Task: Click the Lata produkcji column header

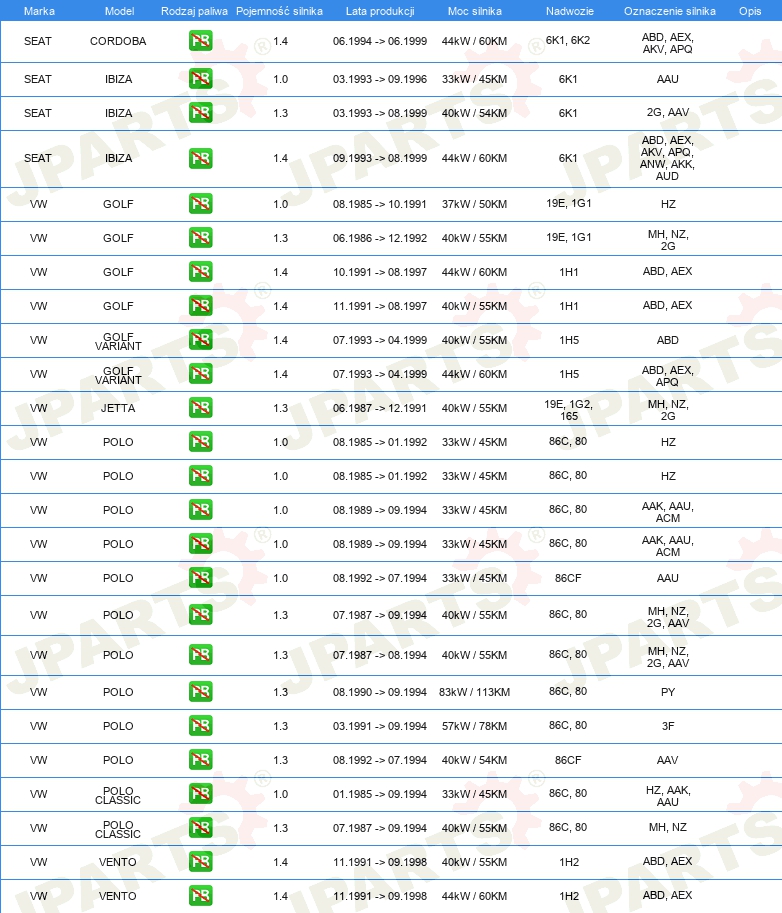Action: pyautogui.click(x=380, y=11)
